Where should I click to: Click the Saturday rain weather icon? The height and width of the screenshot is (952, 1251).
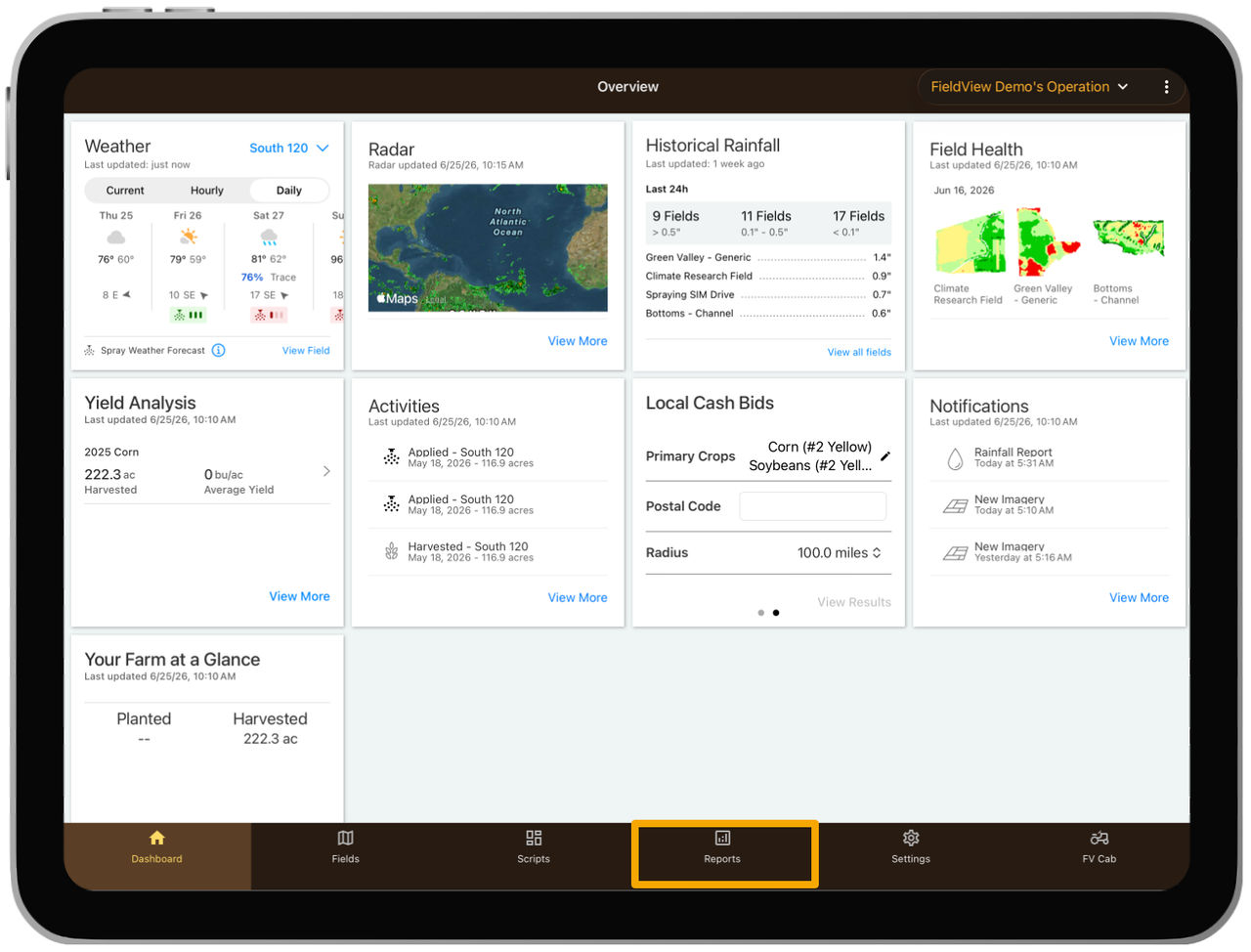(x=269, y=238)
